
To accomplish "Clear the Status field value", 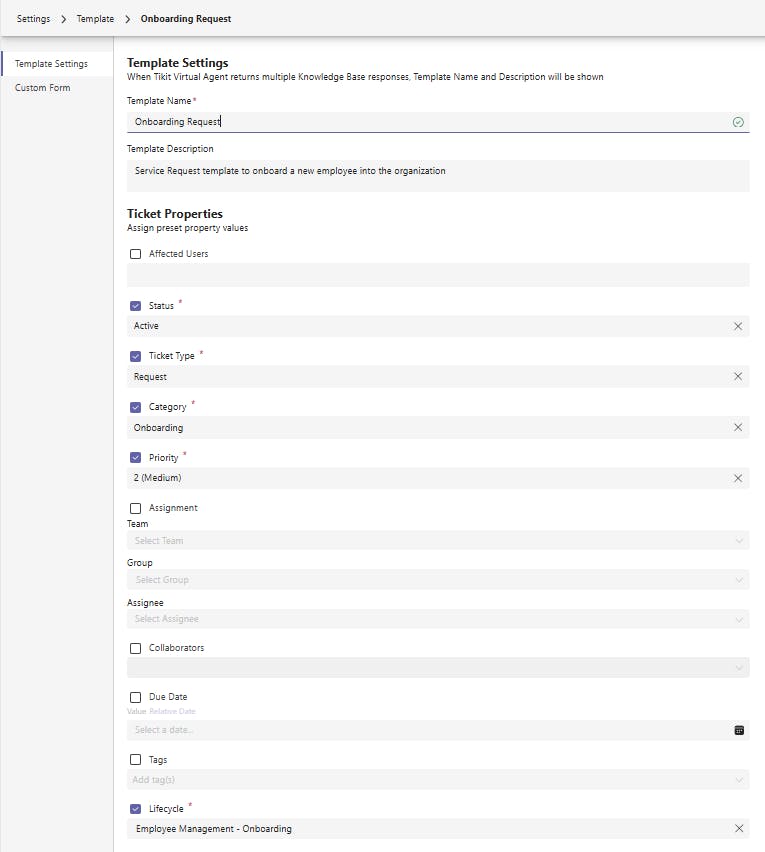I will click(738, 326).
